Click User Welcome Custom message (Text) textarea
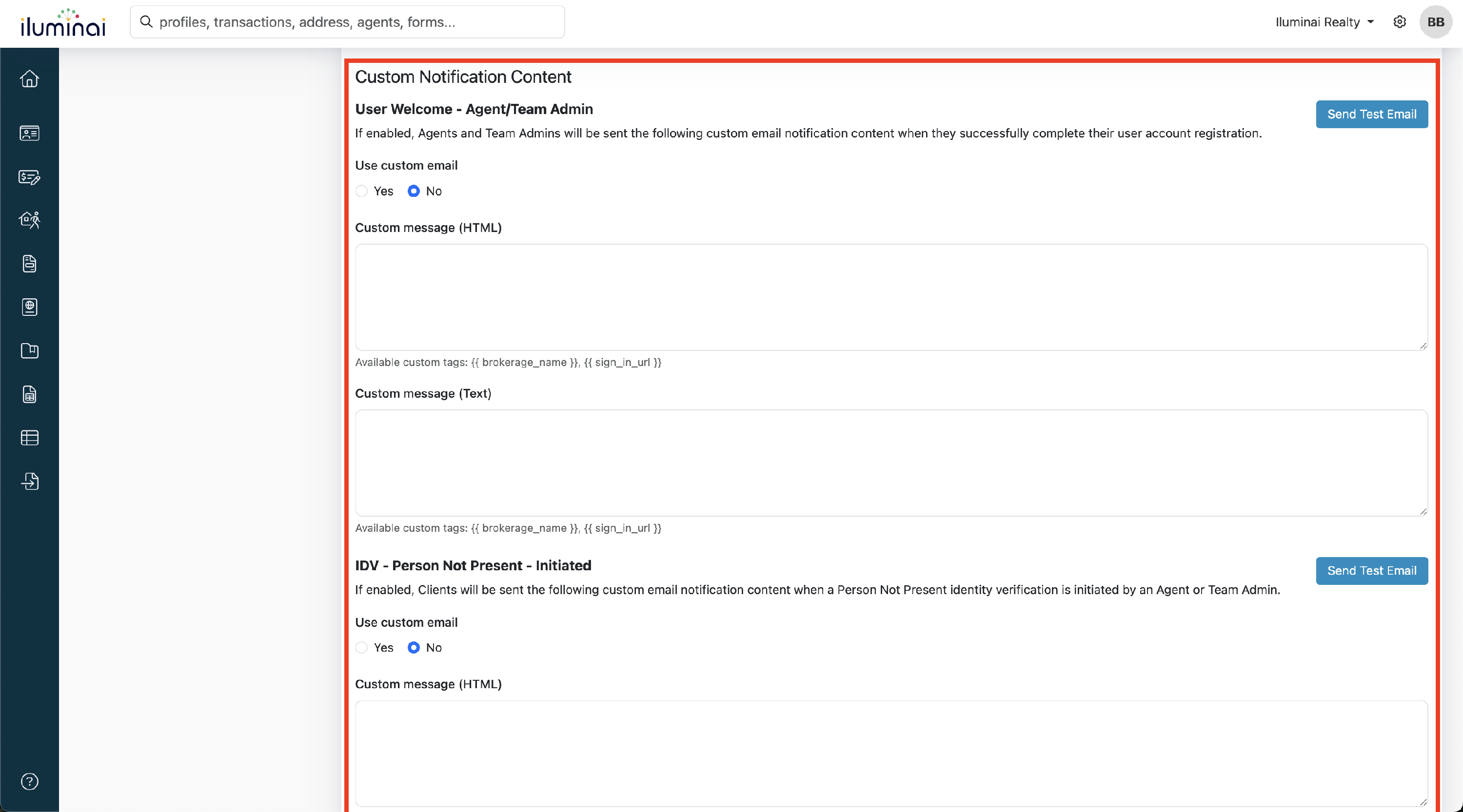This screenshot has width=1463, height=812. coord(891,463)
